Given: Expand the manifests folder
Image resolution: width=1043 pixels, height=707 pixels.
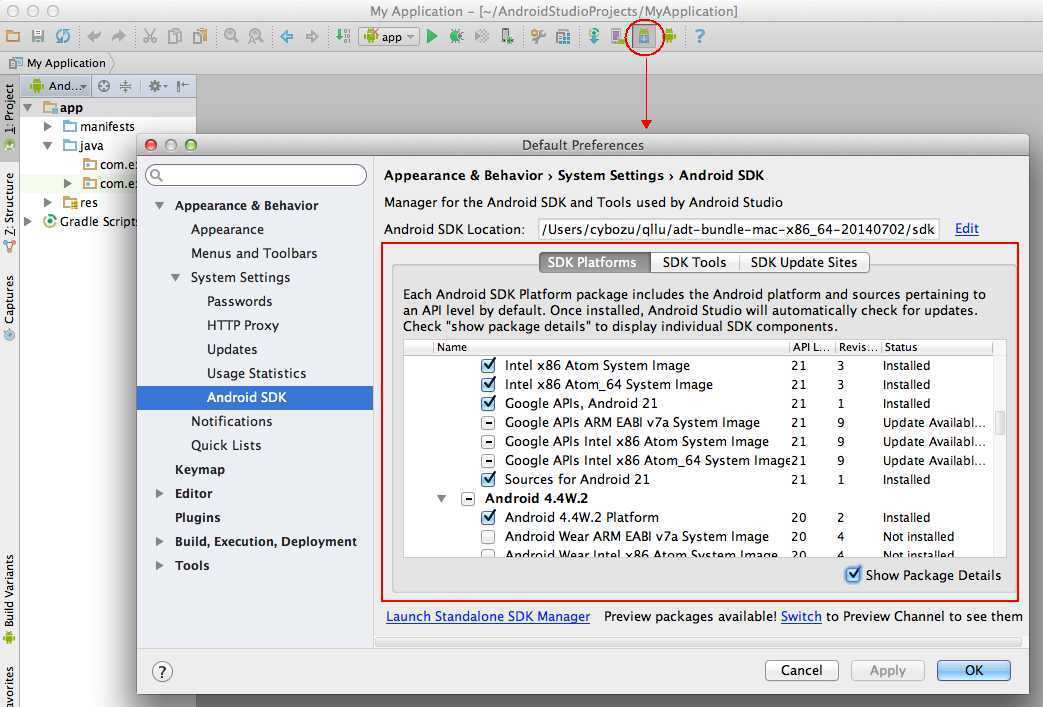Looking at the screenshot, I should point(47,126).
